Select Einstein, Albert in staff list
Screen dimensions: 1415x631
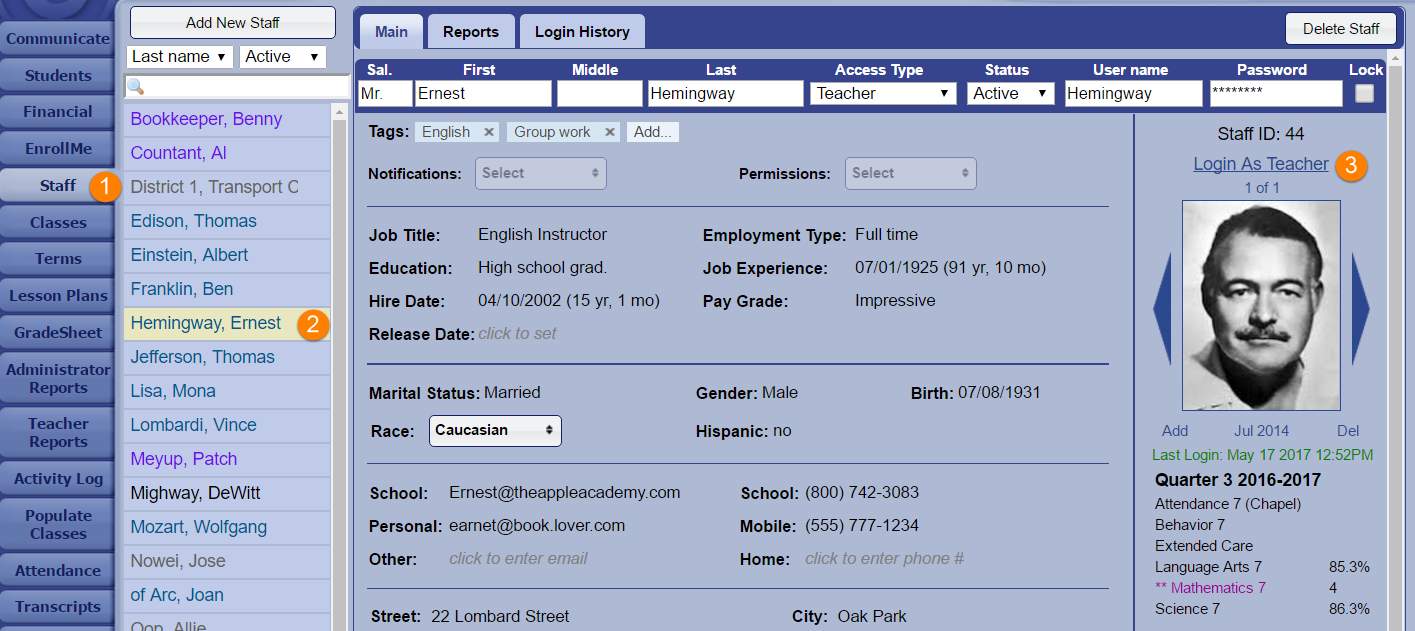[x=189, y=255]
